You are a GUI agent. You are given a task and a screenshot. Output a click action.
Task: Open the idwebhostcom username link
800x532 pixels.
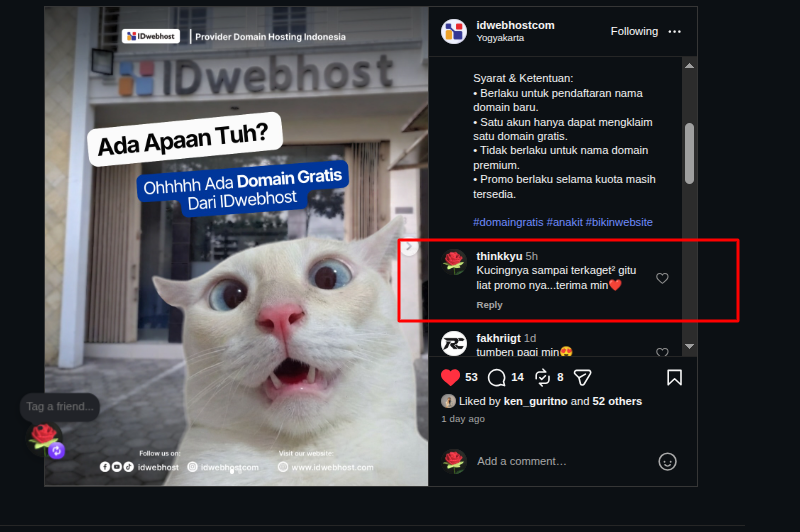pyautogui.click(x=515, y=25)
